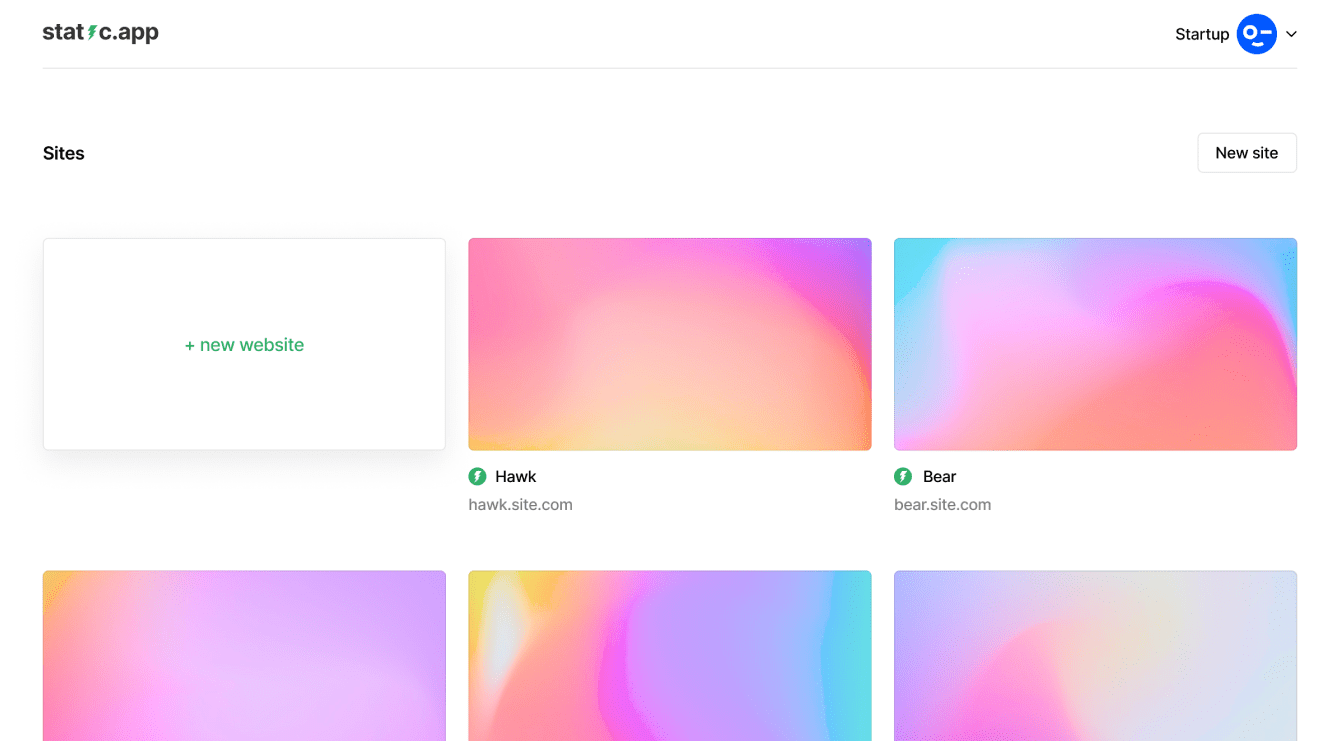The height and width of the screenshot is (741, 1340).
Task: Select the purple thumbnail in the bottom-left row
Action: pos(244,656)
